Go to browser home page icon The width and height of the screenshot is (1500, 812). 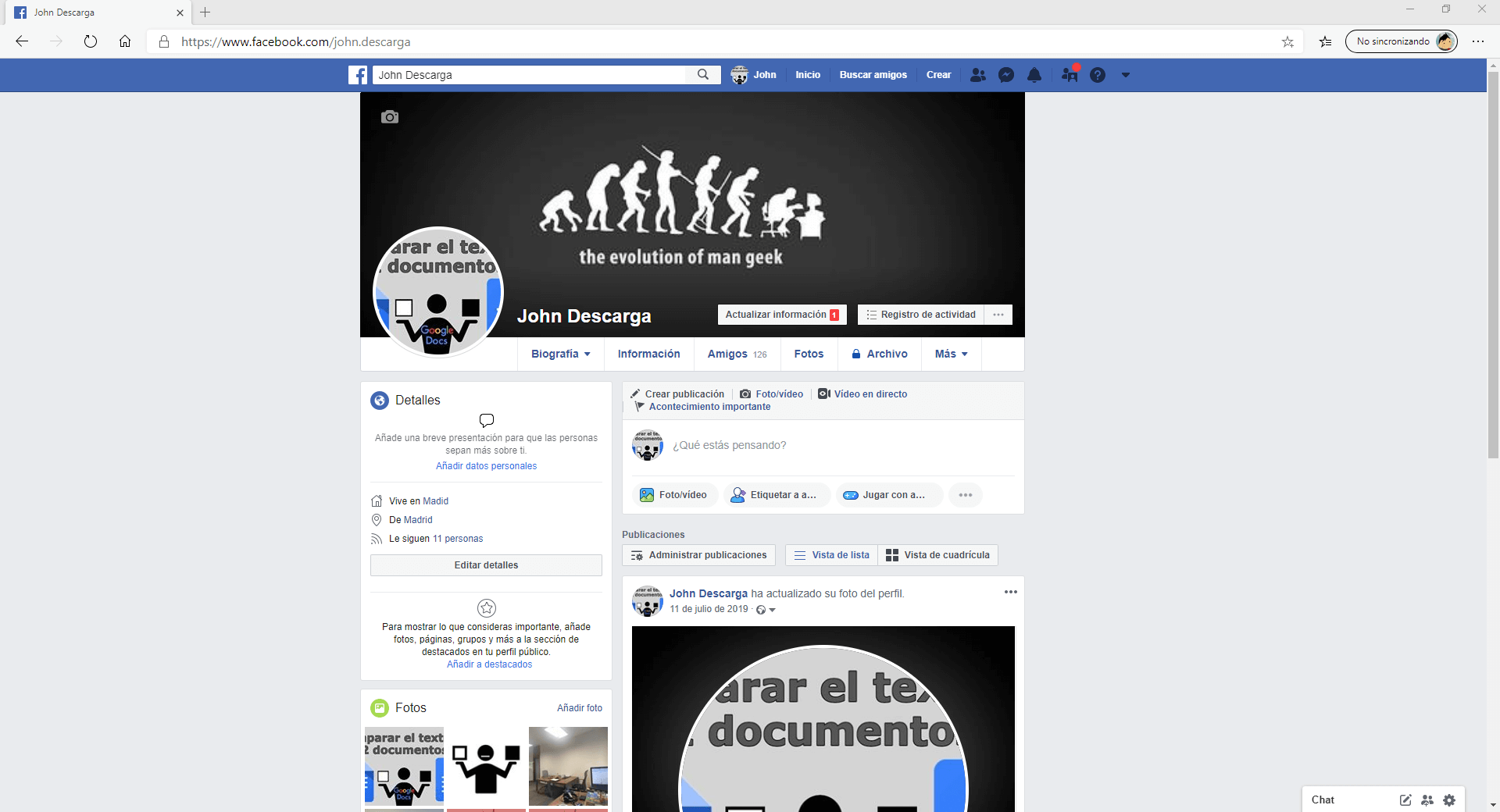point(125,41)
